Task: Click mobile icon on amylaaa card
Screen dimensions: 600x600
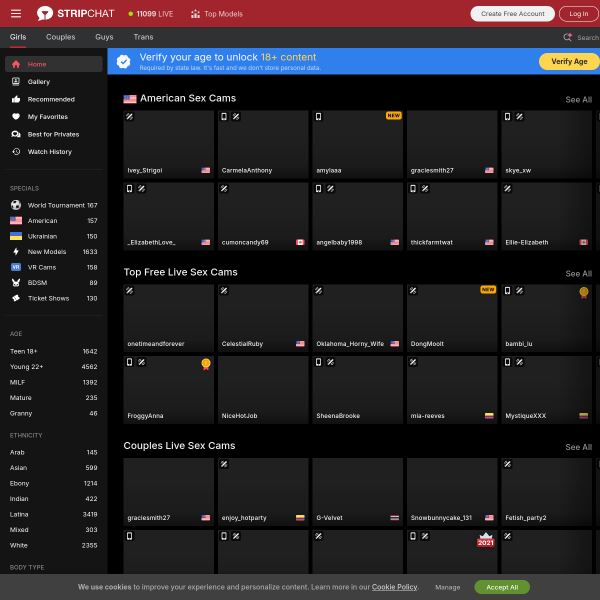Action: [x=318, y=116]
